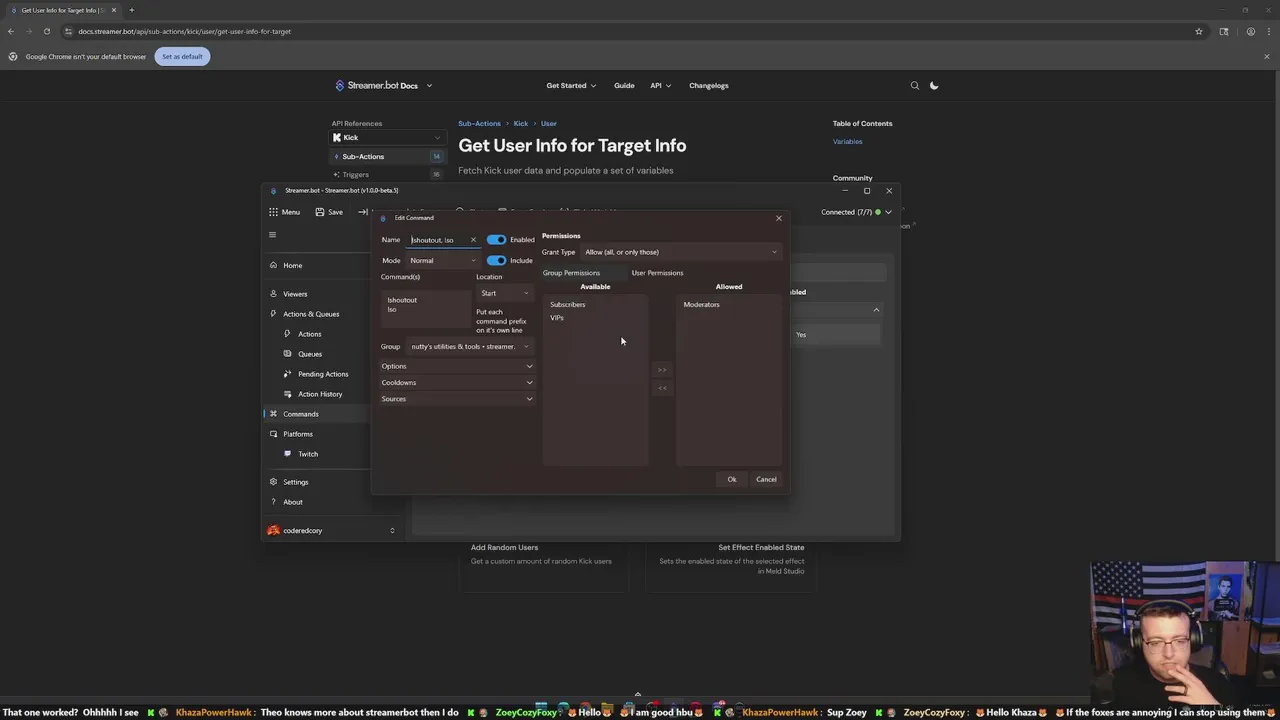Open the About question-mark icon
Screen dimensions: 1280x720
pyautogui.click(x=273, y=502)
